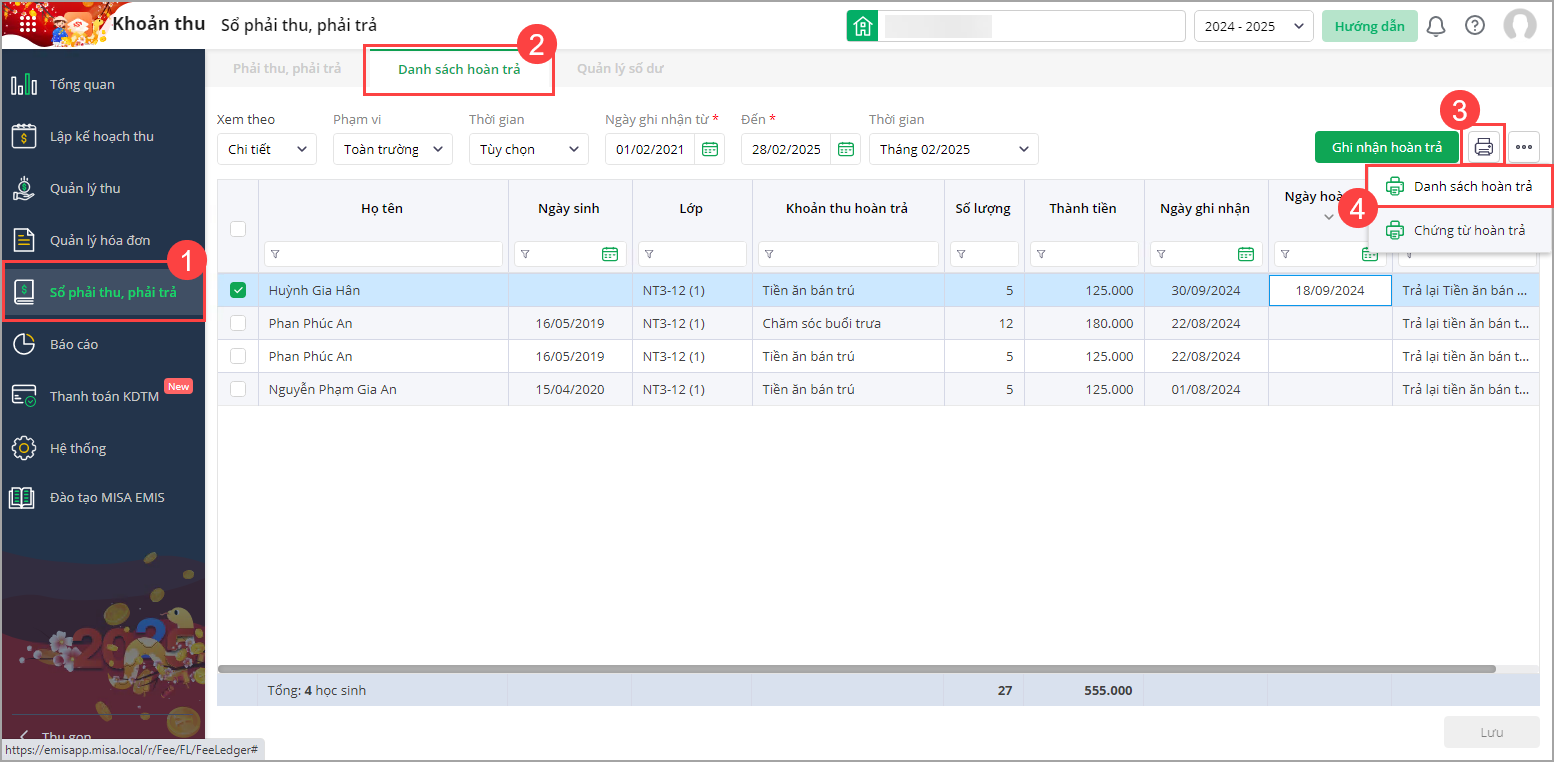Screen dimensions: 1554x762
Task: Toggle the select-all header checkbox
Action: tap(238, 229)
